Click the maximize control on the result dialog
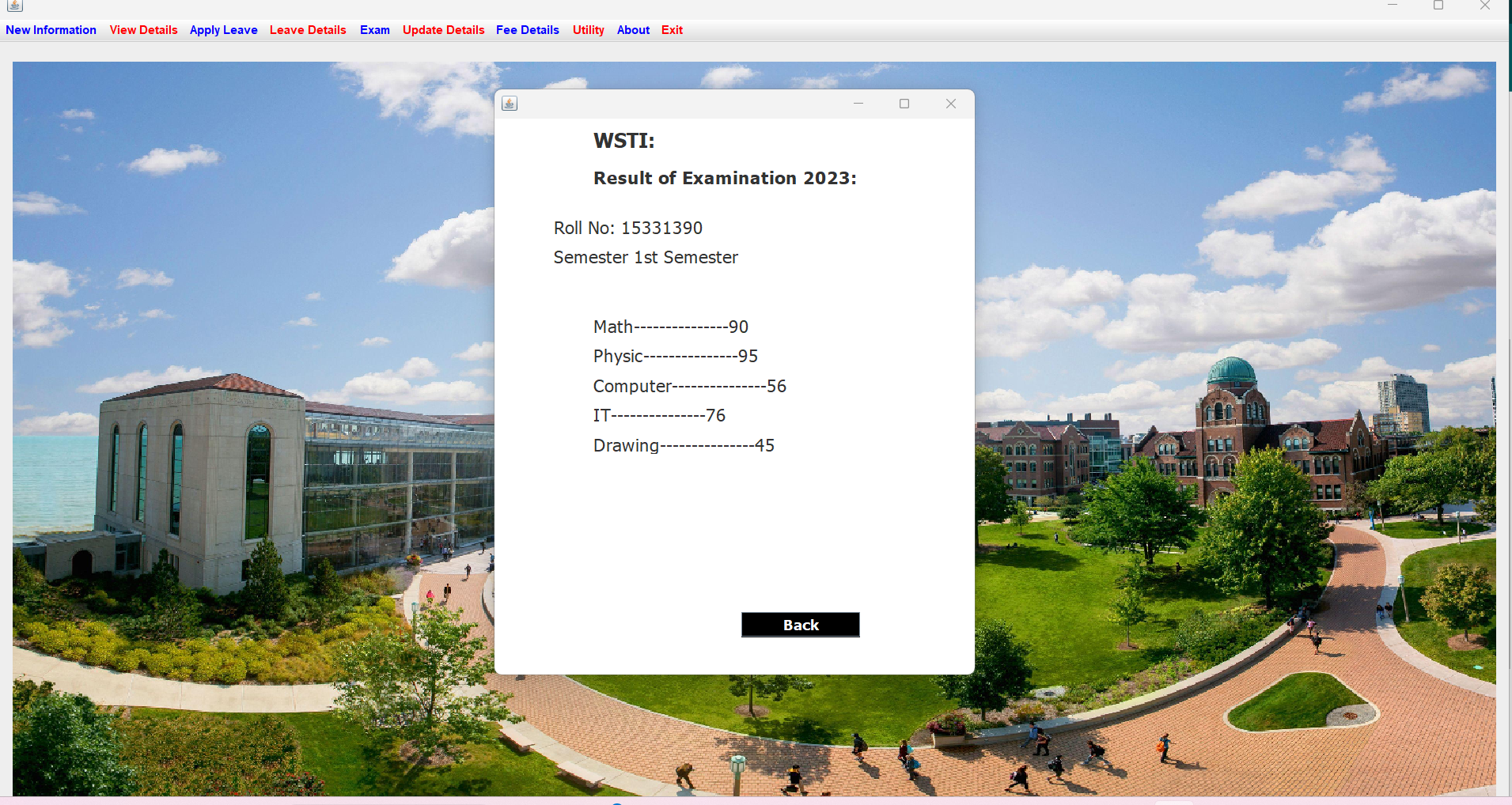 click(904, 104)
